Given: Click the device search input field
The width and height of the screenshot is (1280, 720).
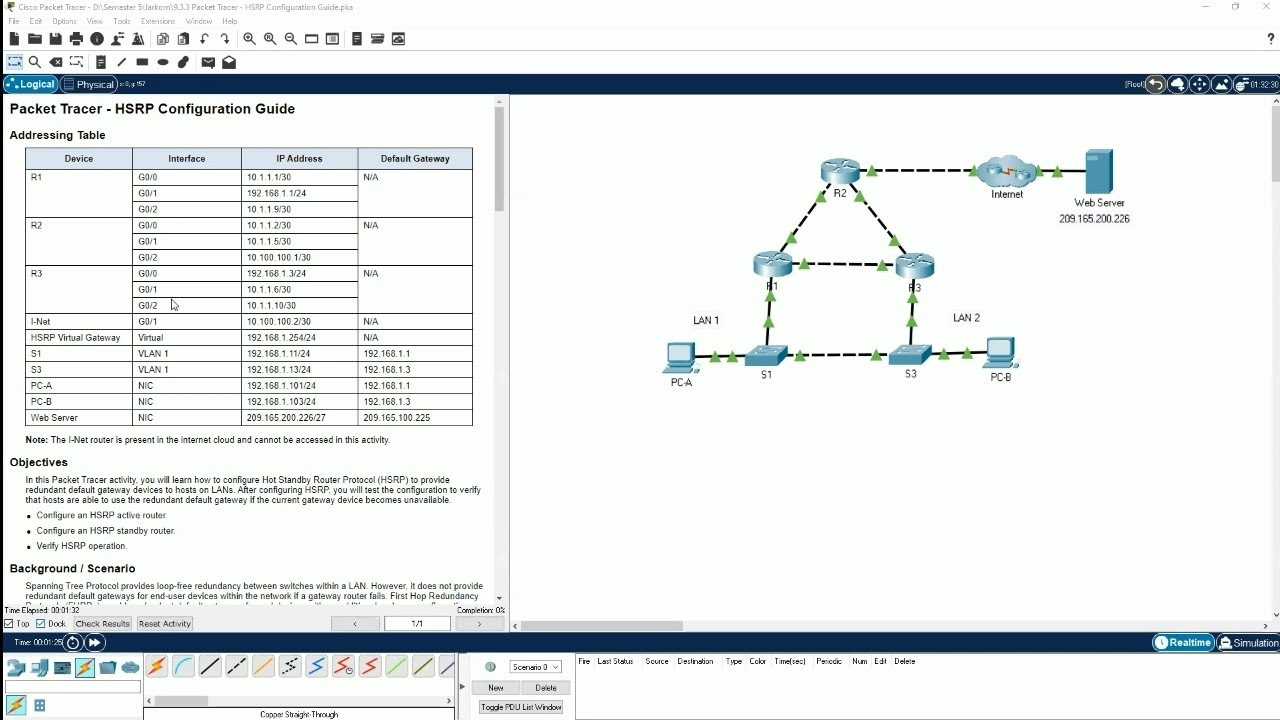Looking at the screenshot, I should point(73,687).
